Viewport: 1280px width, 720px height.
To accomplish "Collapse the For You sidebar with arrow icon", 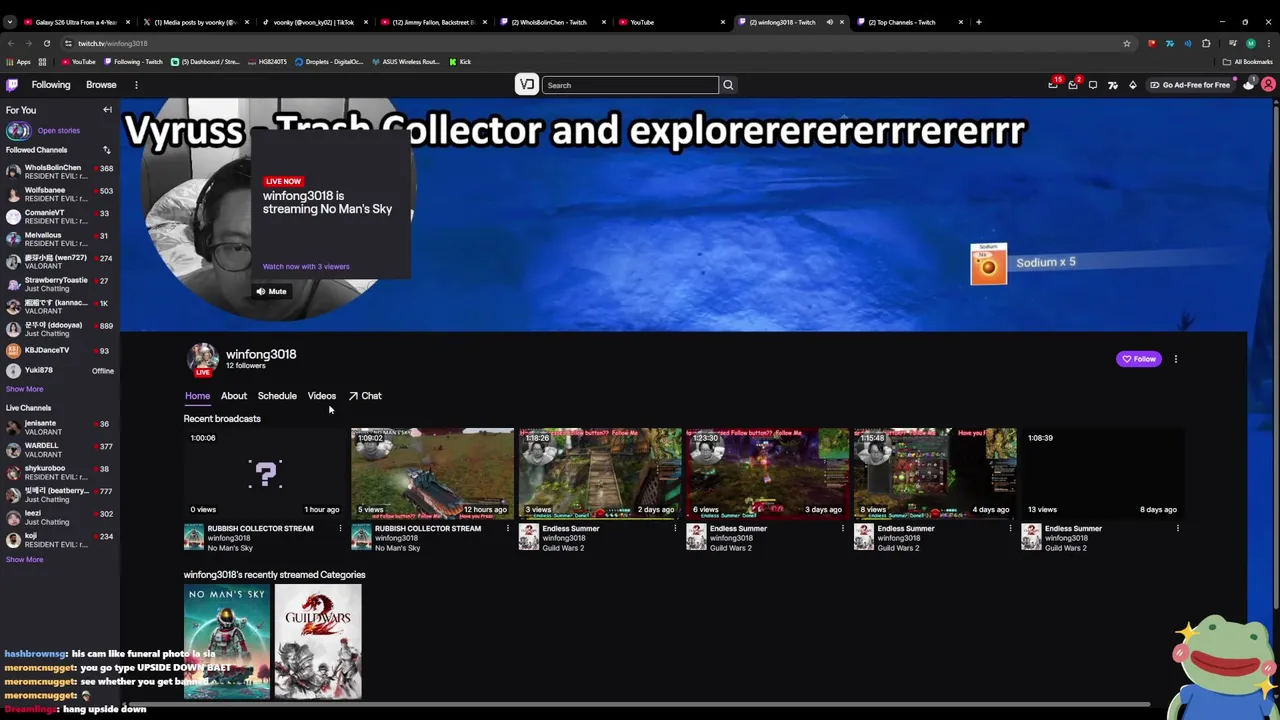I will point(107,110).
